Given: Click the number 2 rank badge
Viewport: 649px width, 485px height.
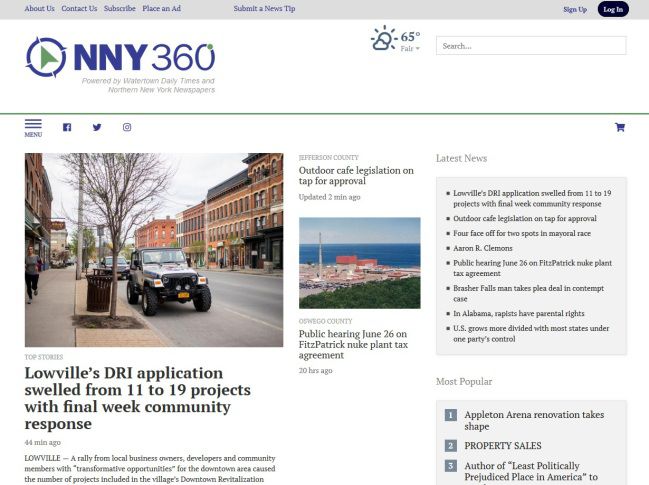Looking at the screenshot, I should (x=451, y=446).
